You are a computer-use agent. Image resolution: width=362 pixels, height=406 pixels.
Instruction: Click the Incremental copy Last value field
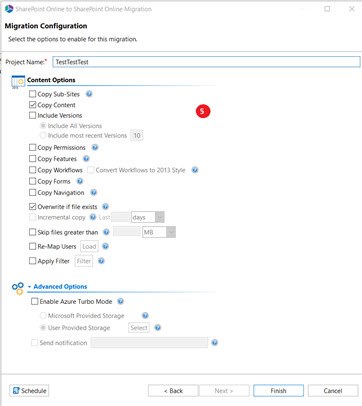click(120, 217)
